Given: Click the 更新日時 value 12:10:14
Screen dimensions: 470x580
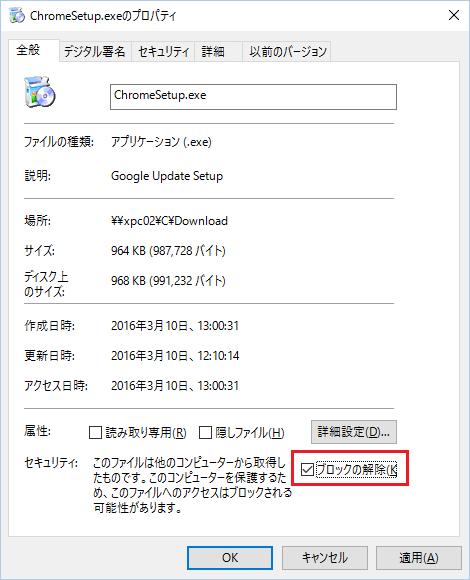Looking at the screenshot, I should pyautogui.click(x=175, y=356).
